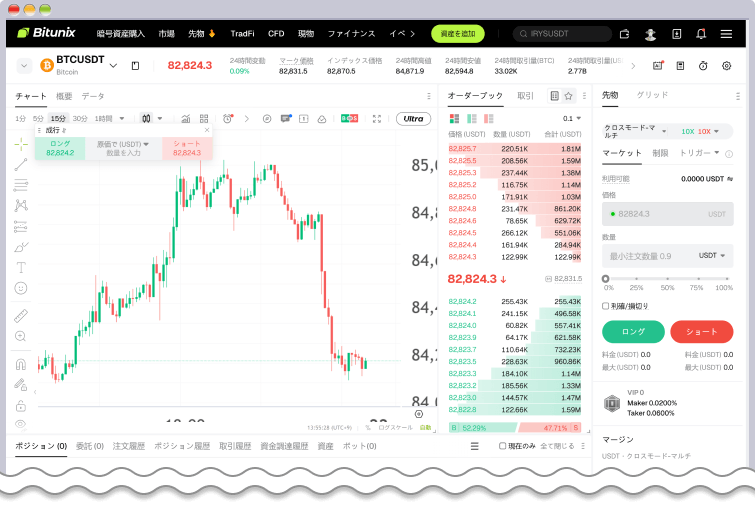Open the chart layout grid icon

coord(204,118)
